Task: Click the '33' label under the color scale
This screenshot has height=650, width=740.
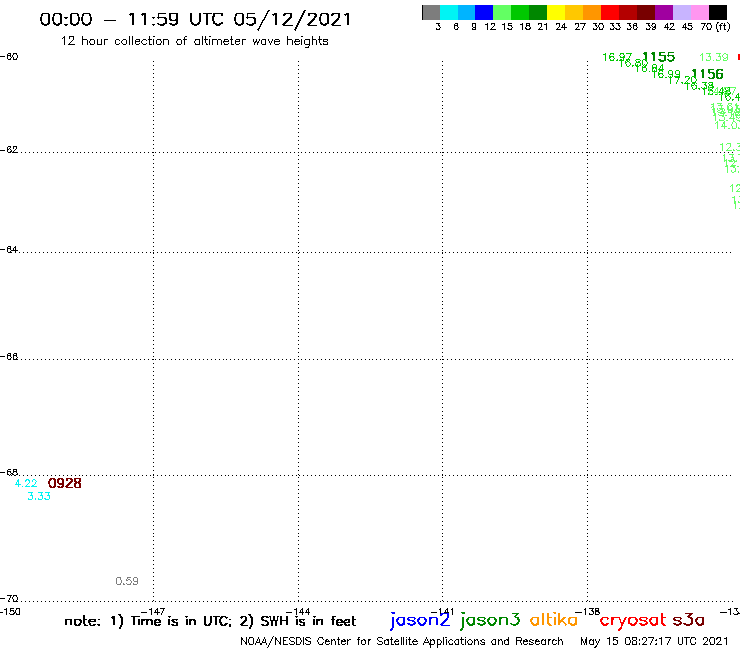Action: [615, 27]
